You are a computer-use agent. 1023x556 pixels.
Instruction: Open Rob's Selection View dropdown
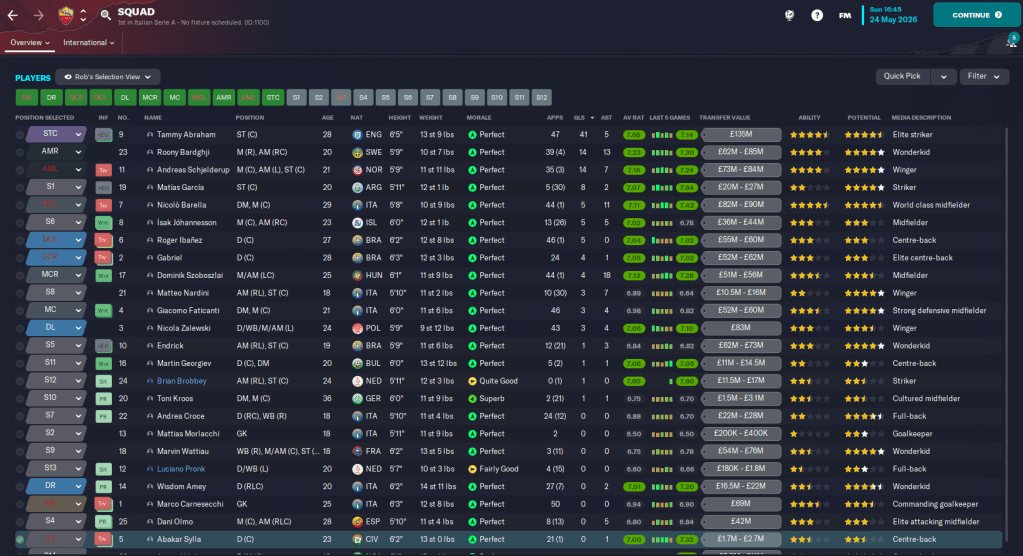(108, 76)
